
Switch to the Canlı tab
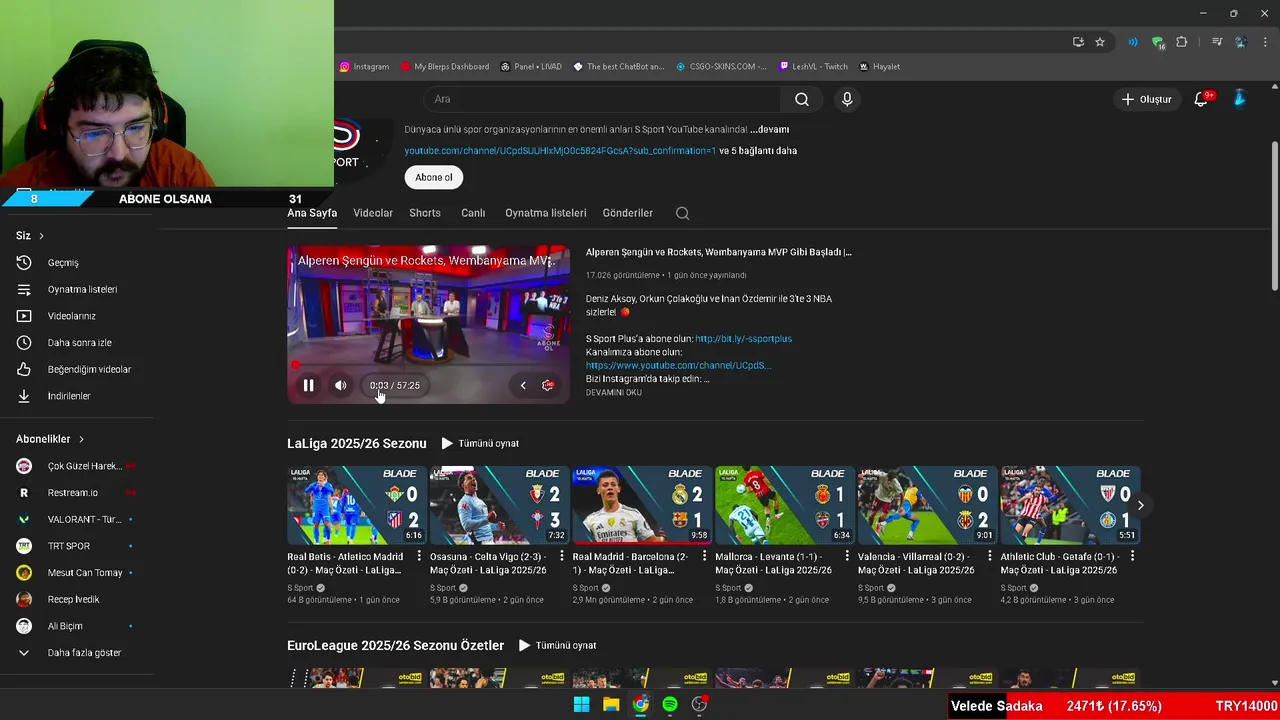click(x=473, y=213)
